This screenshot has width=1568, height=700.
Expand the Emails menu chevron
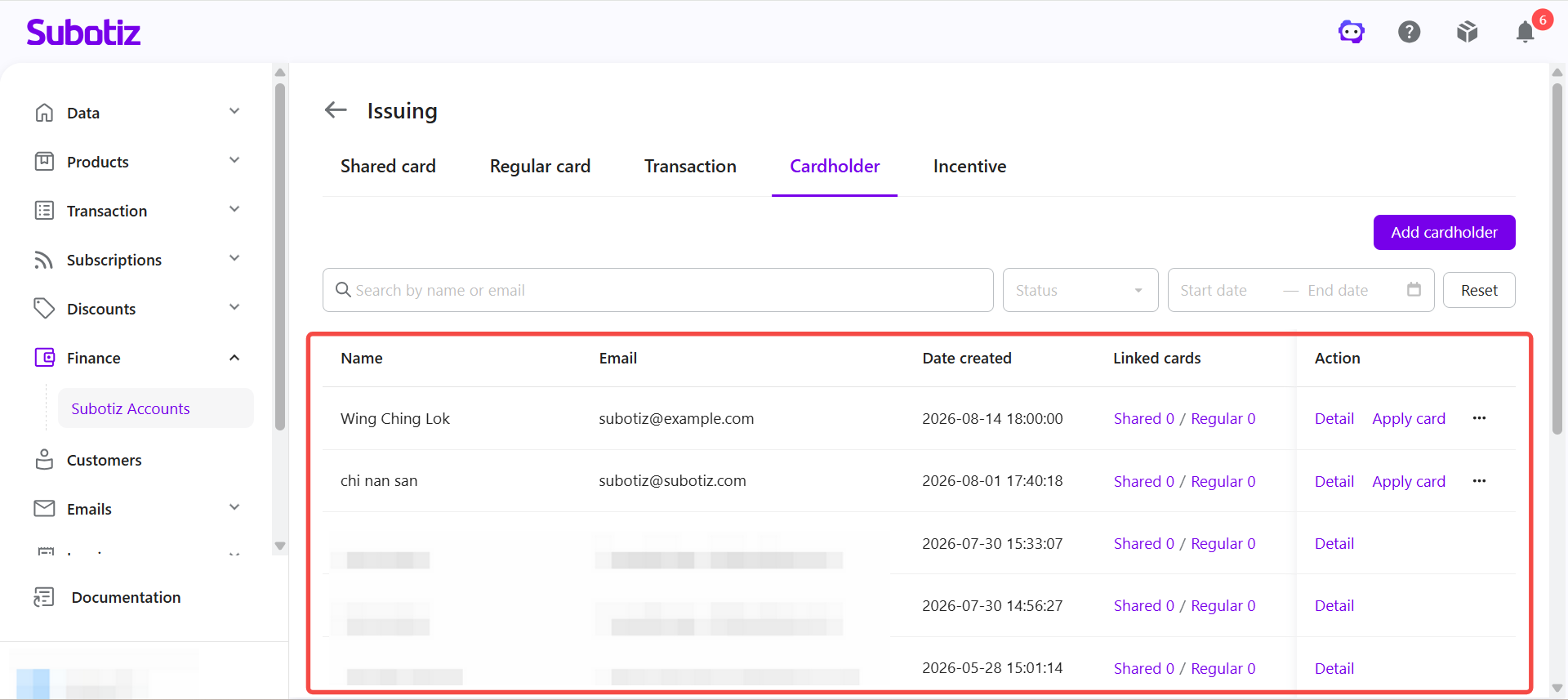pos(234,507)
